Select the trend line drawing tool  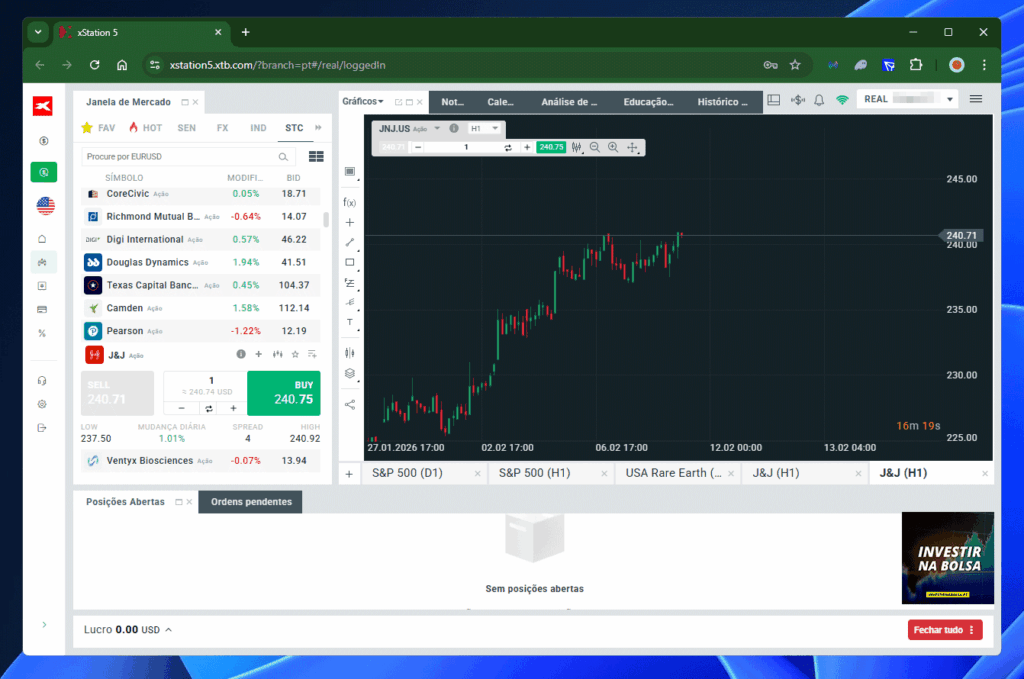click(349, 242)
